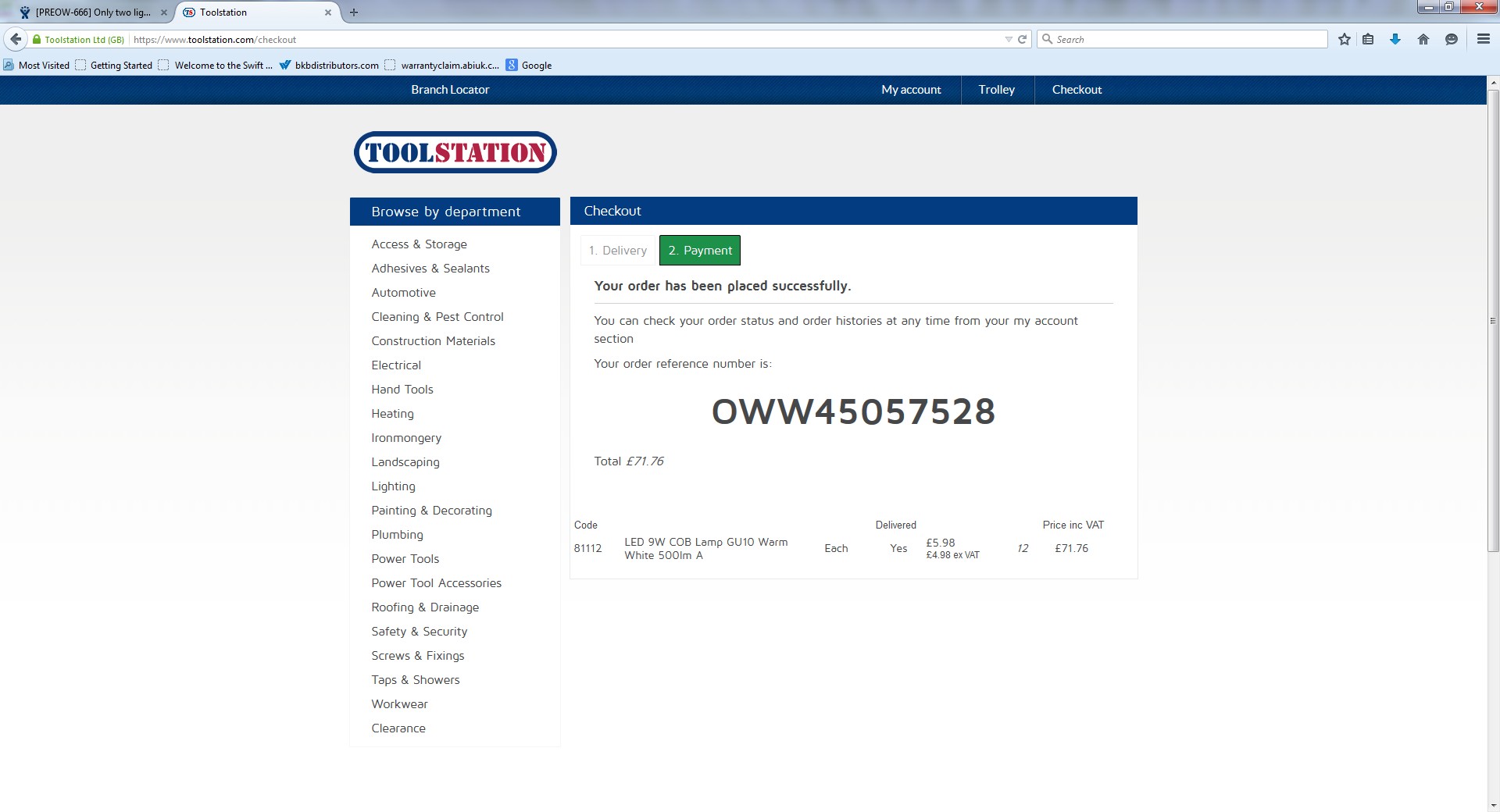
Task: Browse Construction Materials department
Action: pos(433,341)
